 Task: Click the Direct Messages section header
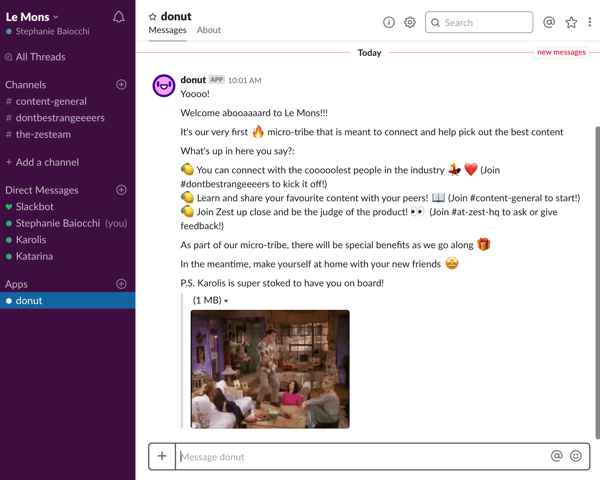point(42,190)
